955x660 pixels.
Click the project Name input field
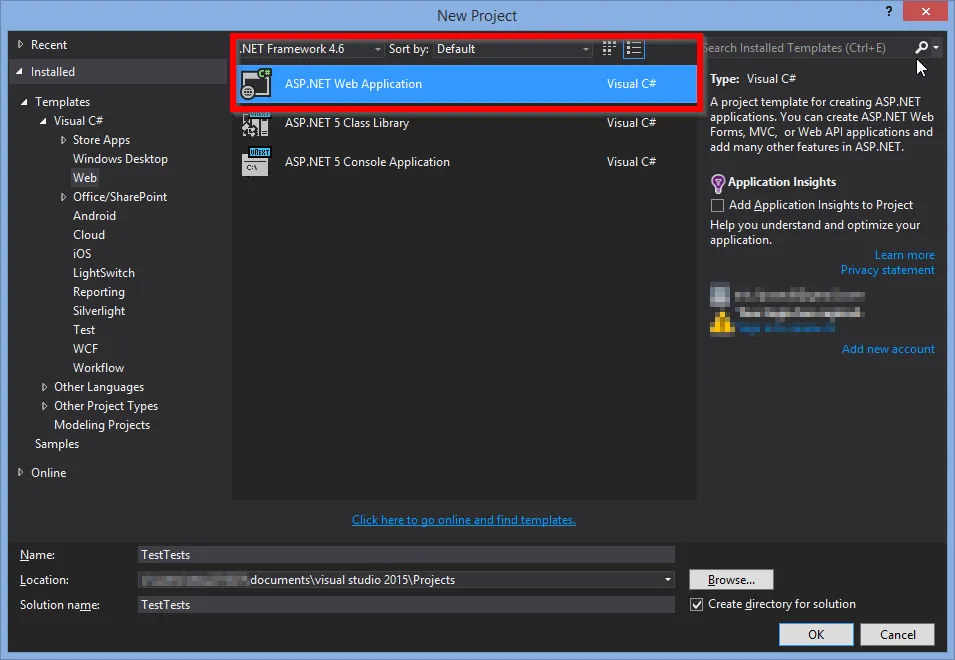[406, 555]
